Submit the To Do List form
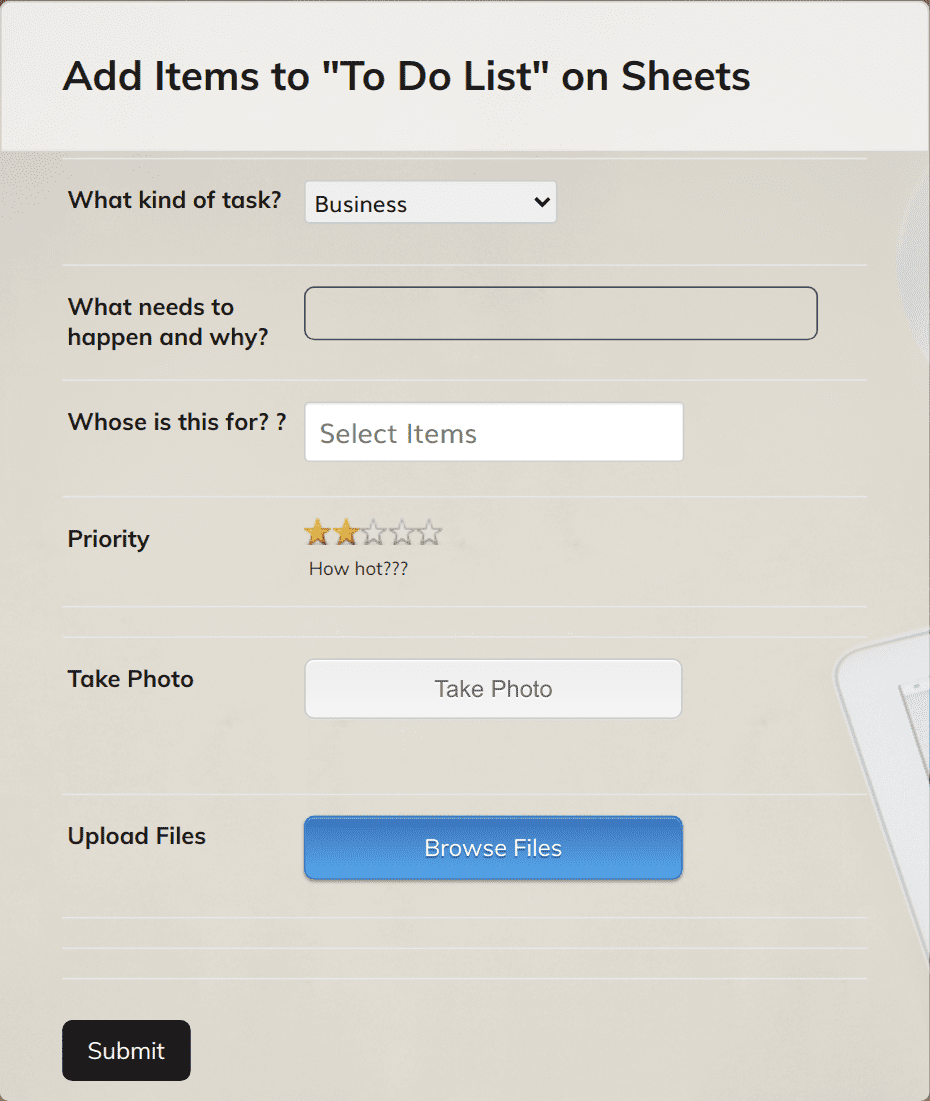Screen dimensions: 930x1101 point(126,1050)
